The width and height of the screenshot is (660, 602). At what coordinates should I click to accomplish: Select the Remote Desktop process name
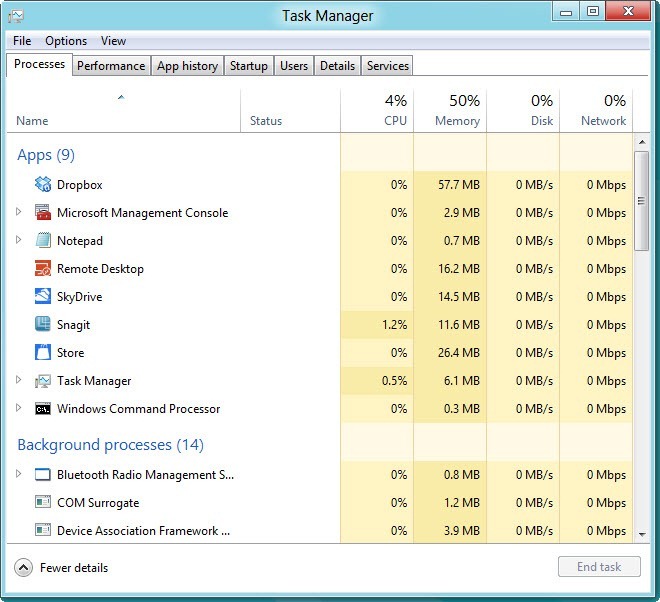point(100,269)
